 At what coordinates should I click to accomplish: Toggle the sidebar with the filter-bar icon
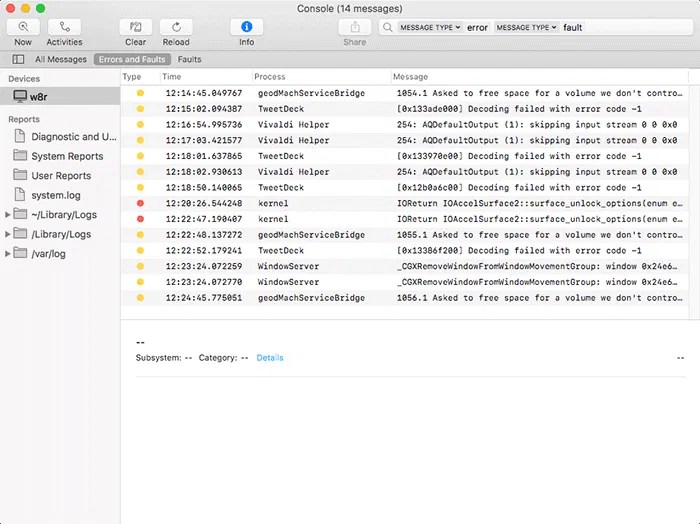[x=18, y=59]
